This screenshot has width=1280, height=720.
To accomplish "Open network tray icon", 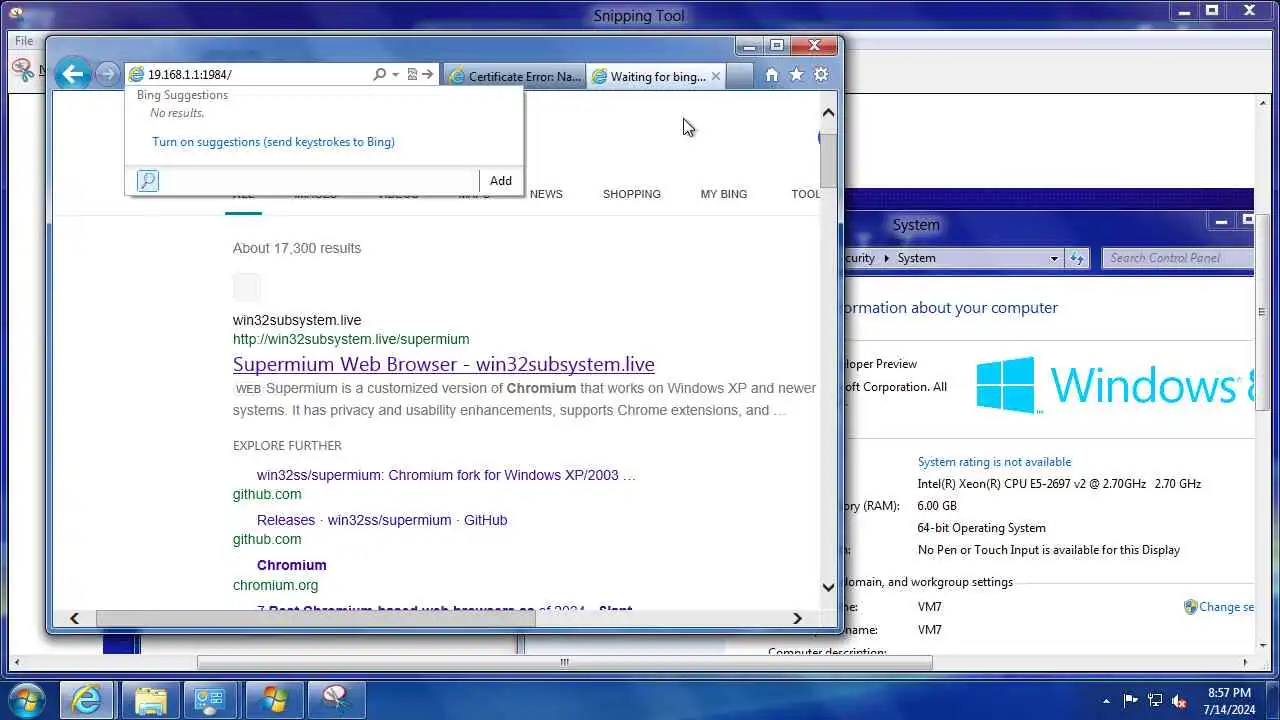I will (x=1155, y=700).
